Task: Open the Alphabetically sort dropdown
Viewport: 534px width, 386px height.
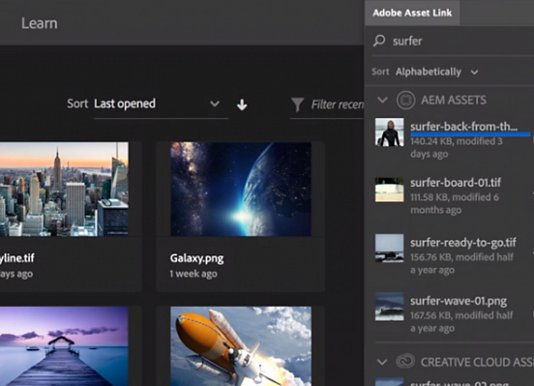Action: point(437,72)
